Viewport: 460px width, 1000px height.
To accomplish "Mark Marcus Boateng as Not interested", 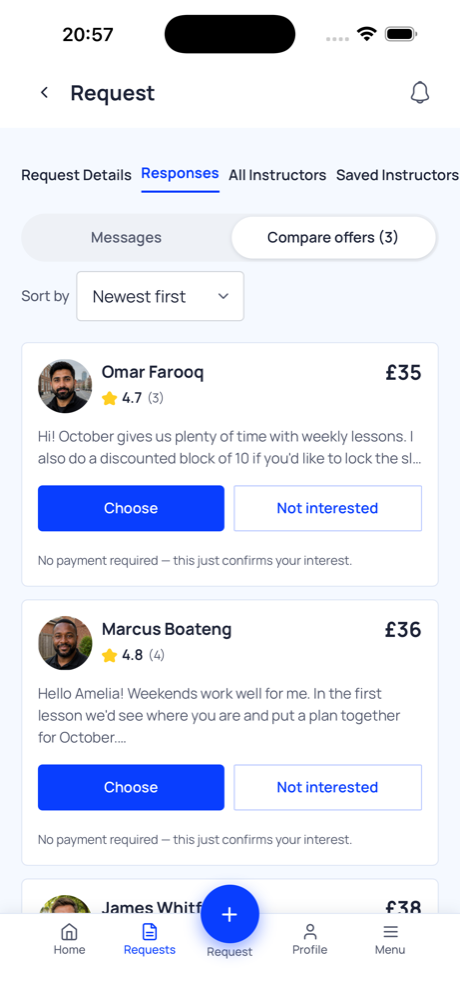I will coord(327,787).
